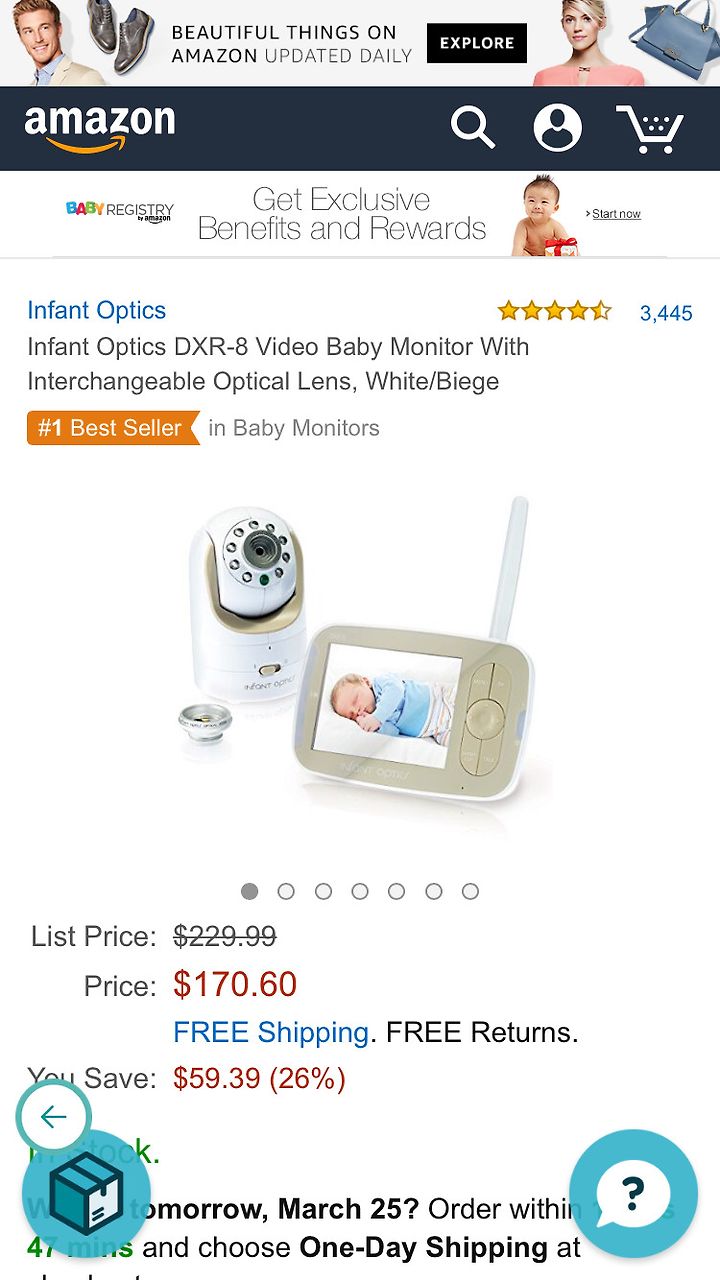Image resolution: width=720 pixels, height=1280 pixels.
Task: Open the 3,445 reviews count link
Action: 666,313
